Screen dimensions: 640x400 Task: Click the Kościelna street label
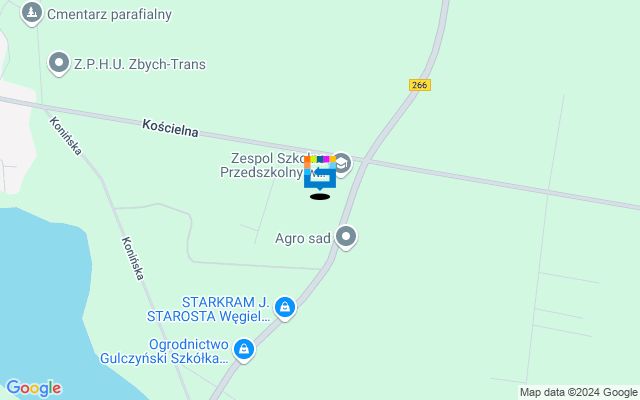(x=170, y=128)
